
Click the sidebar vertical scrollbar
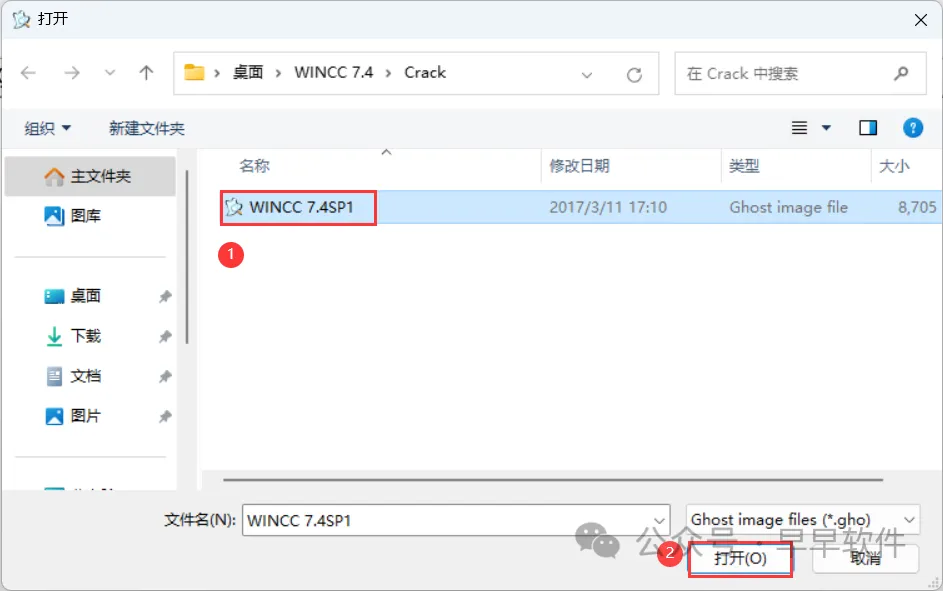point(187,257)
